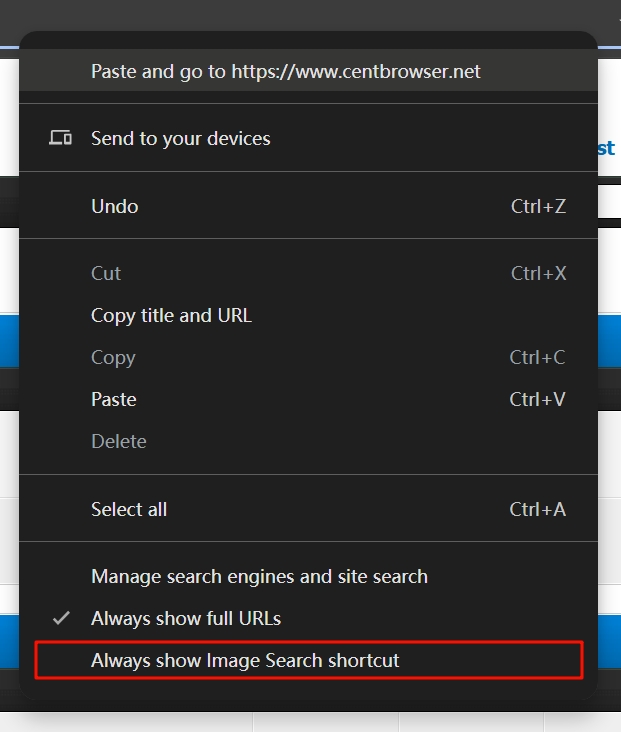Viewport: 621px width, 732px height.
Task: Disable Always show full URLs
Action: click(x=185, y=618)
